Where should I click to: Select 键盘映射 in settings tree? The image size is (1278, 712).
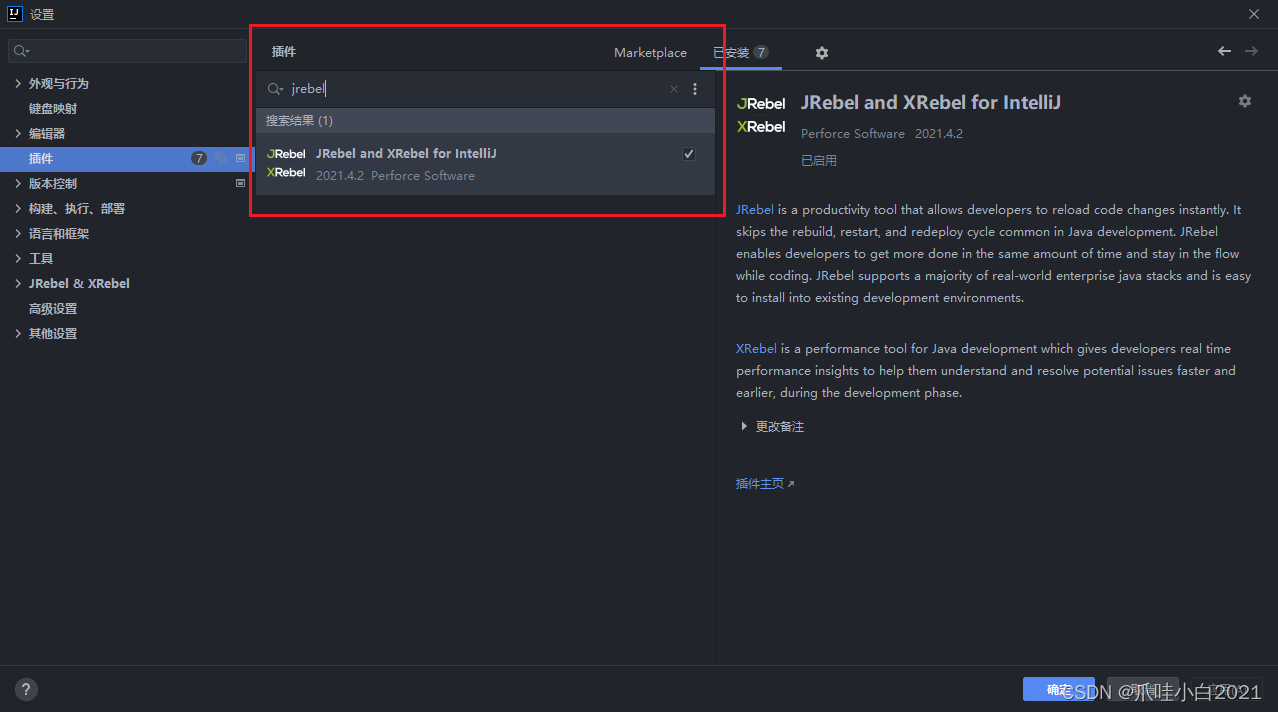(53, 108)
